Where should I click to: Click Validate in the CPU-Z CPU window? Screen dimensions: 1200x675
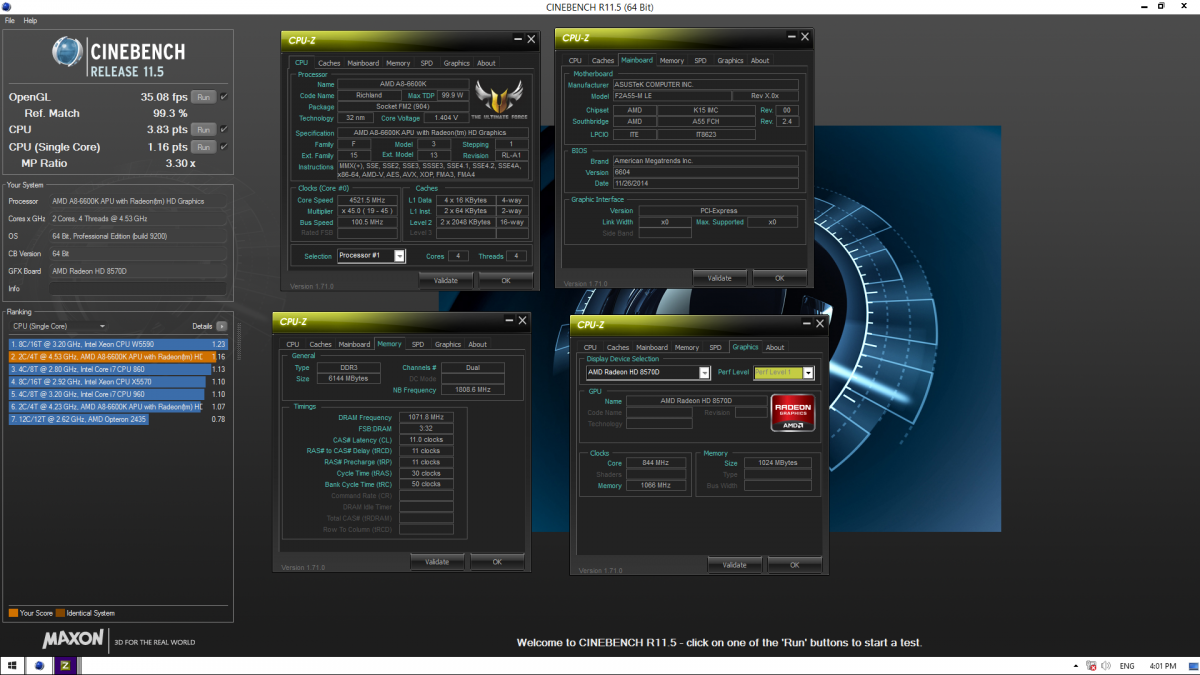coord(445,281)
